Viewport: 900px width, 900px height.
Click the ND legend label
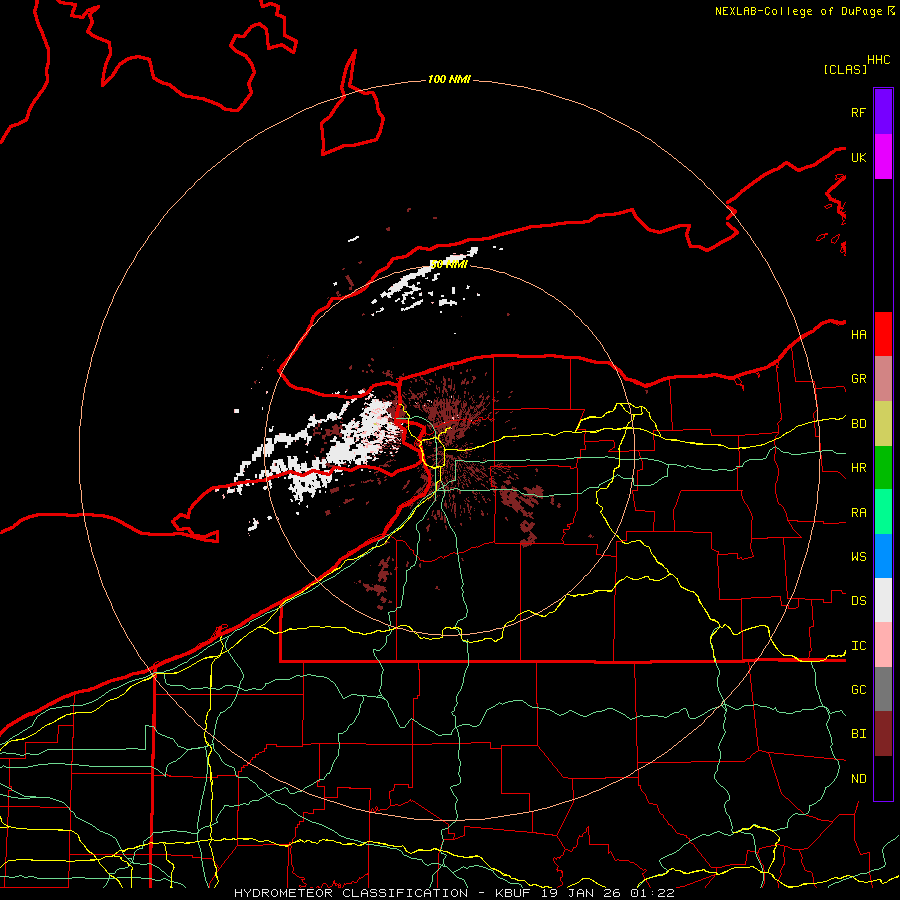(858, 778)
